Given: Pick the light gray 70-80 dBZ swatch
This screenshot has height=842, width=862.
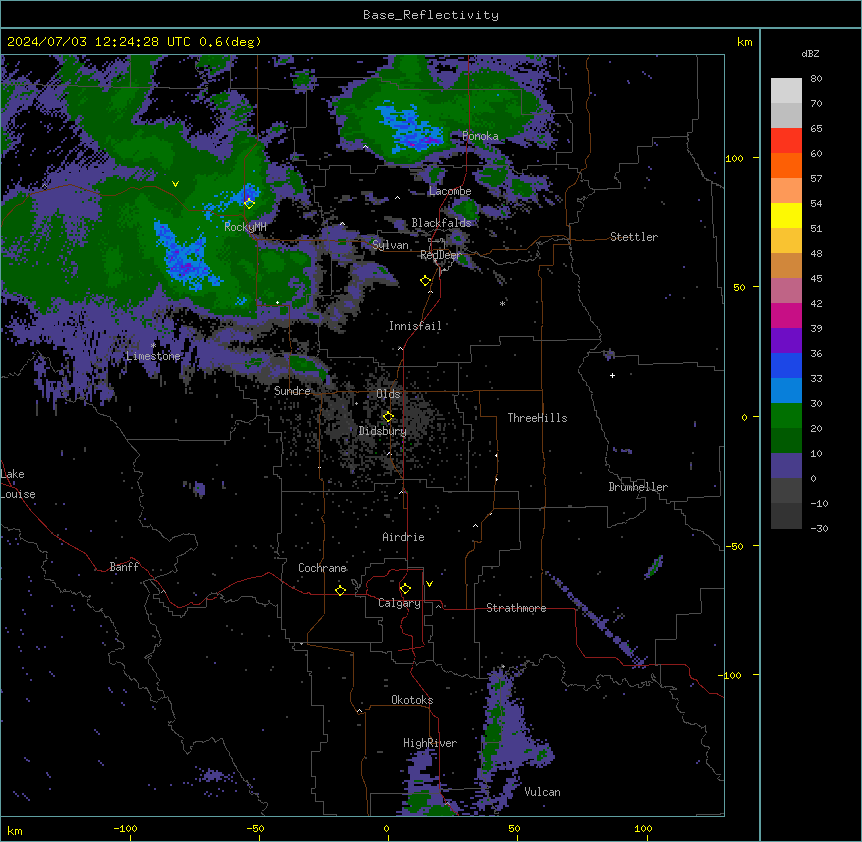Looking at the screenshot, I should 786,90.
